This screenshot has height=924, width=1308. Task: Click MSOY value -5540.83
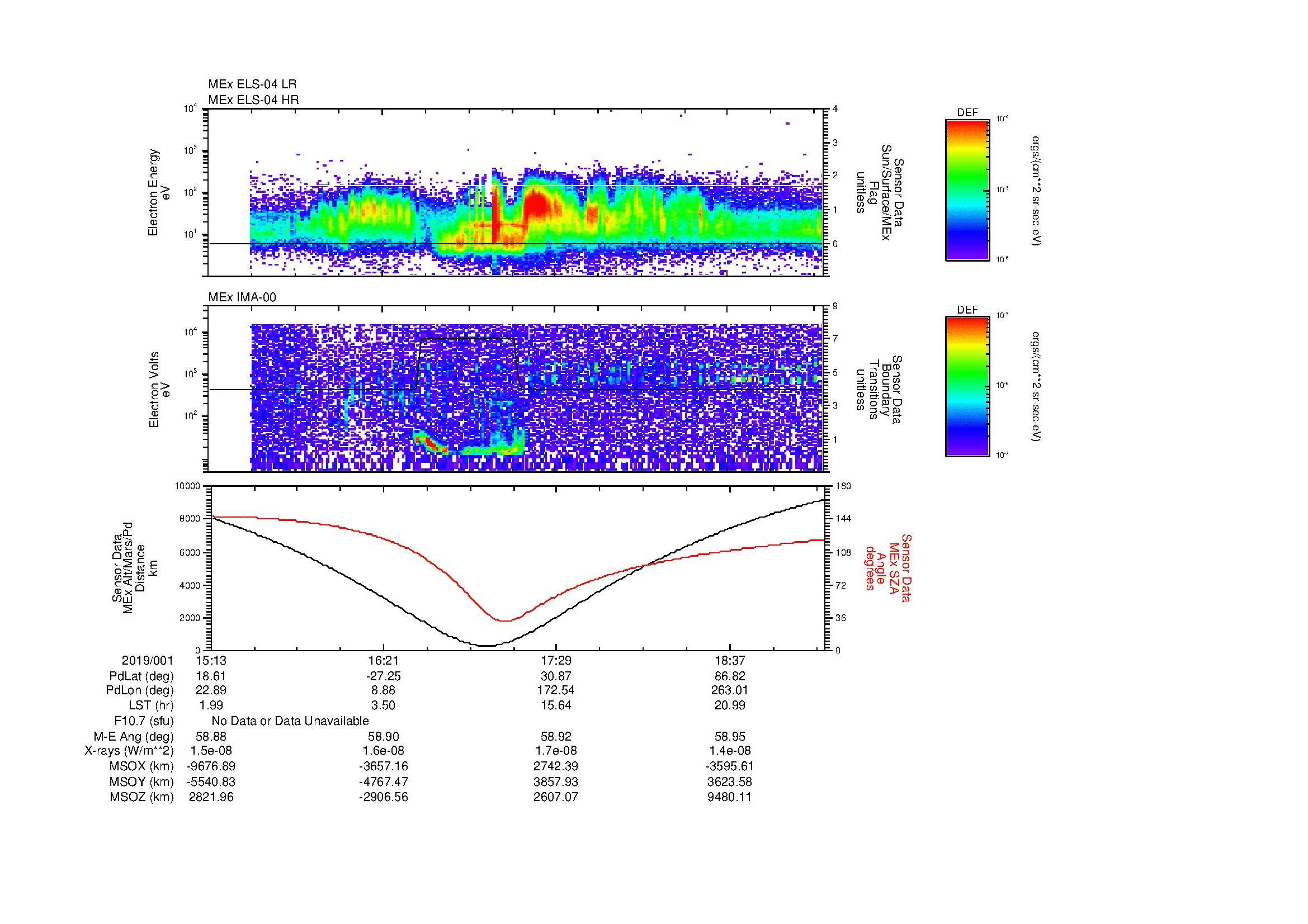211,781
